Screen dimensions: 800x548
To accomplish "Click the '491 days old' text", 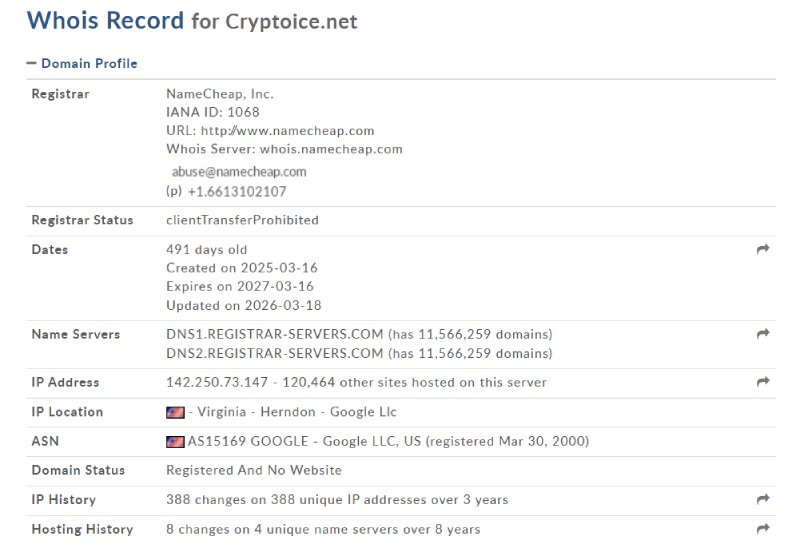I will click(x=207, y=250).
